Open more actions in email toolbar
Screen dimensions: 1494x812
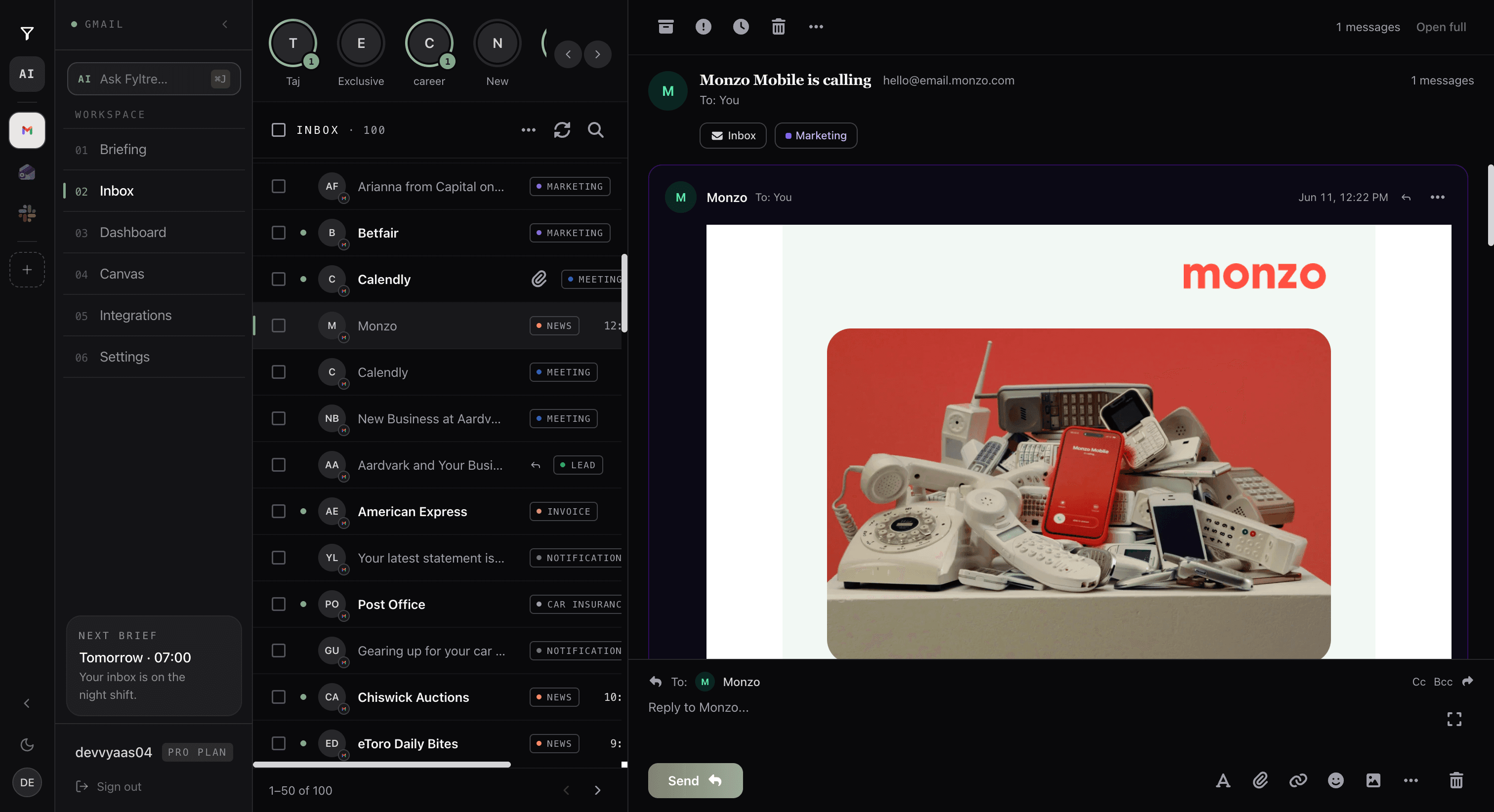pyautogui.click(x=816, y=27)
